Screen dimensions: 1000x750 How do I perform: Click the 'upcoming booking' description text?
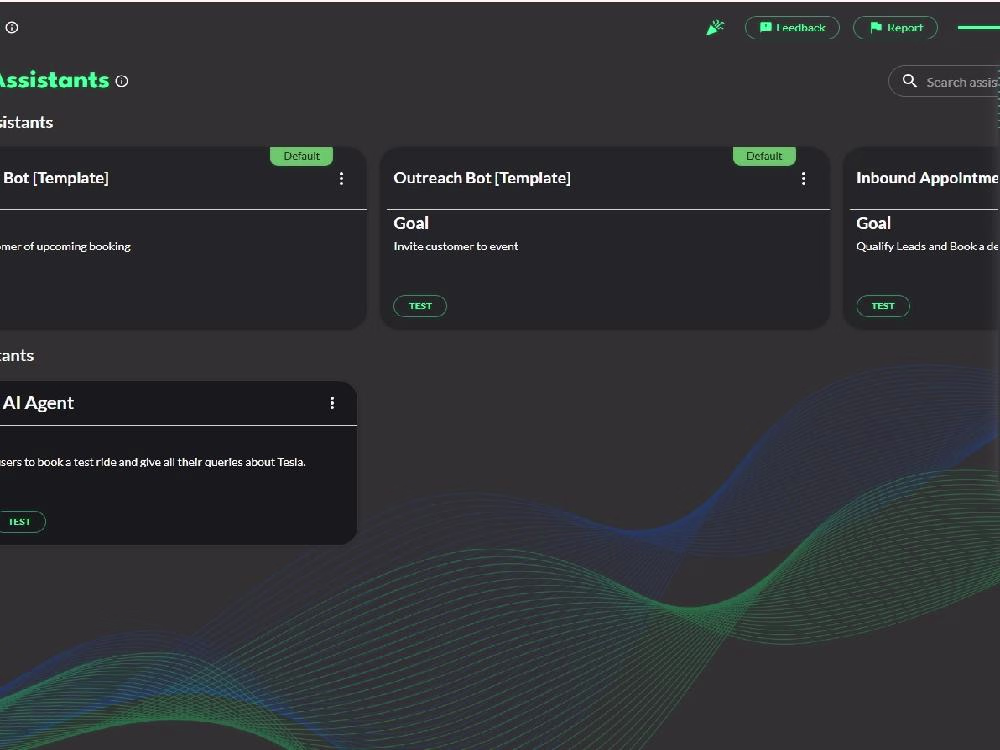[x=65, y=246]
